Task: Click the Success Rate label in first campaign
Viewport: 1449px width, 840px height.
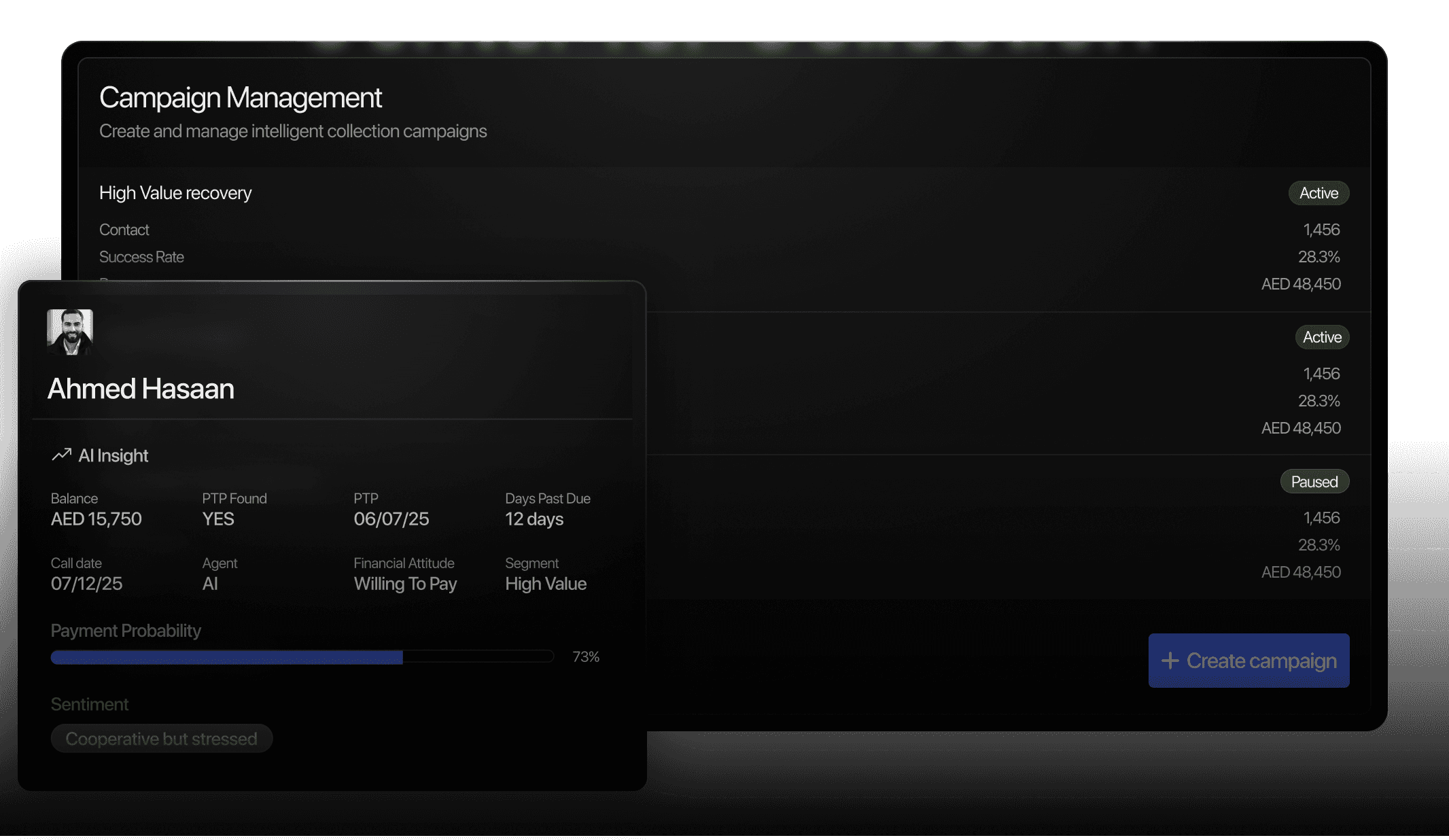Action: click(x=141, y=257)
